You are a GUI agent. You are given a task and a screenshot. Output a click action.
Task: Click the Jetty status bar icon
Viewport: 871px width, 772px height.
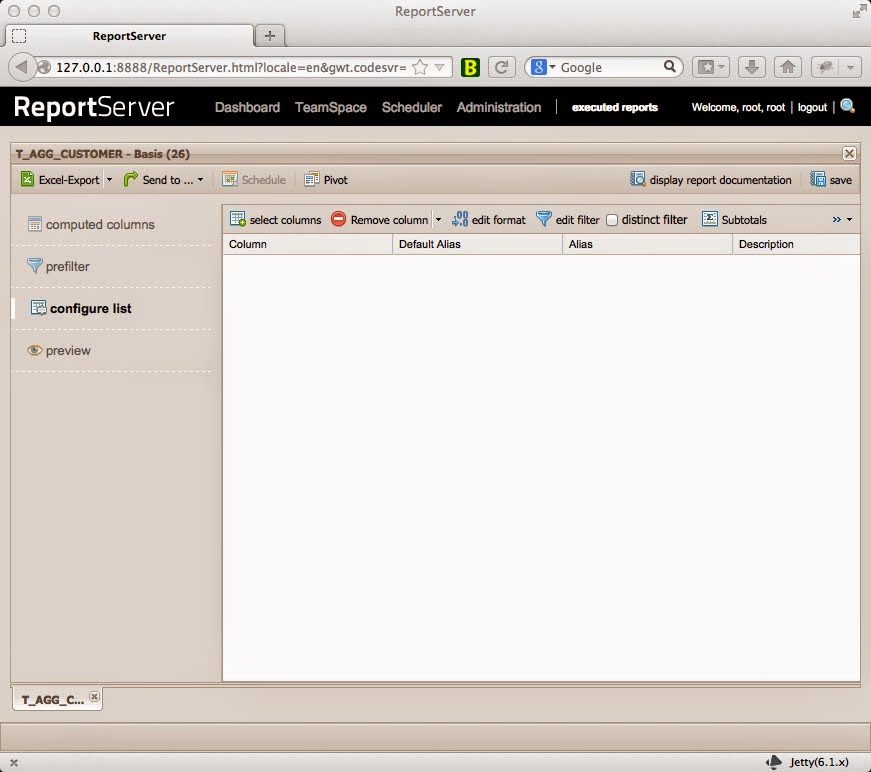(773, 761)
